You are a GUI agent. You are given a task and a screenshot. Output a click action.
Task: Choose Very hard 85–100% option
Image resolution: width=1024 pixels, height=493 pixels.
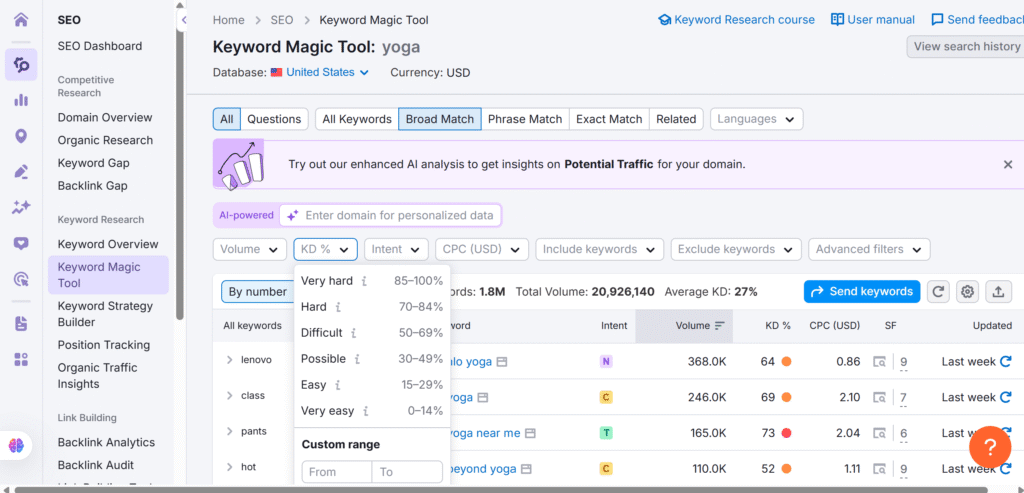(x=372, y=281)
